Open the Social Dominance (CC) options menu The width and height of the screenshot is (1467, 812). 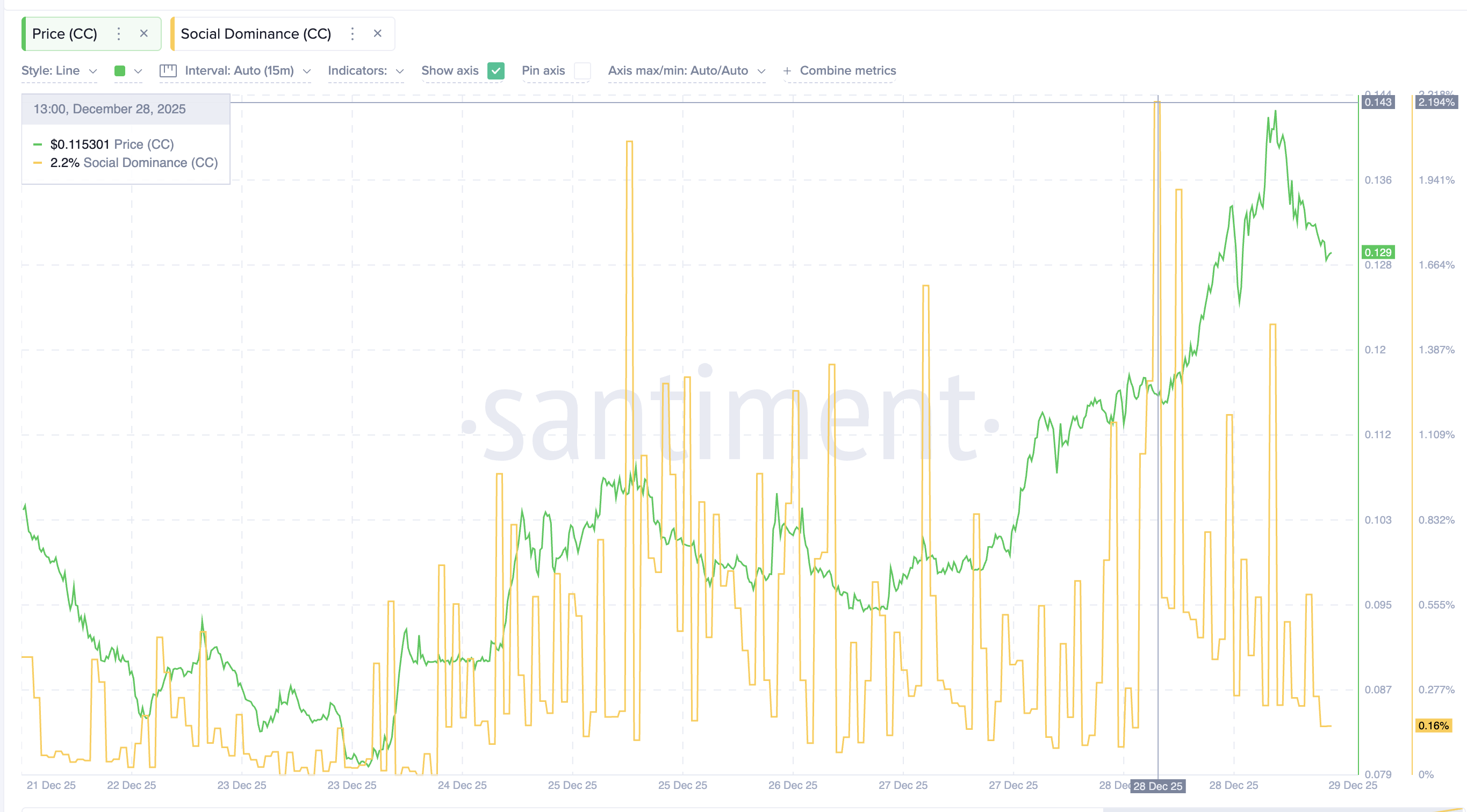point(353,34)
